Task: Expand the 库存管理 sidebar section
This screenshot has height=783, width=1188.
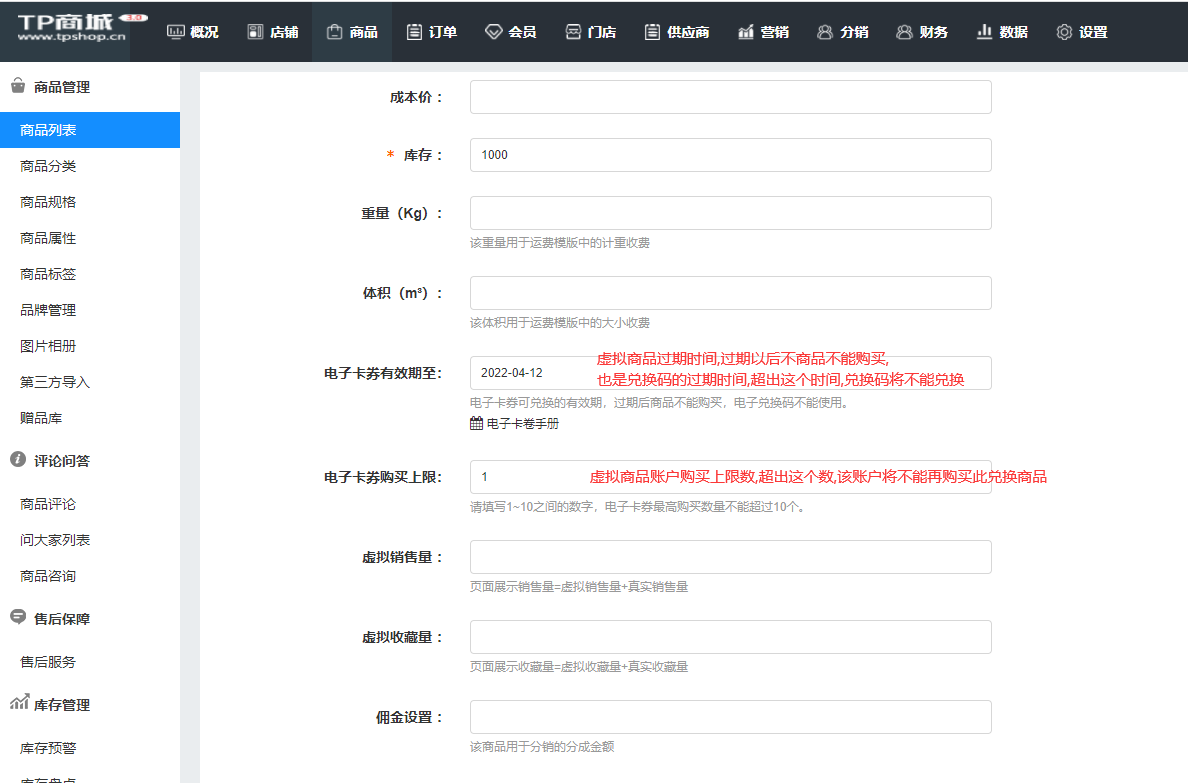Action: [60, 704]
